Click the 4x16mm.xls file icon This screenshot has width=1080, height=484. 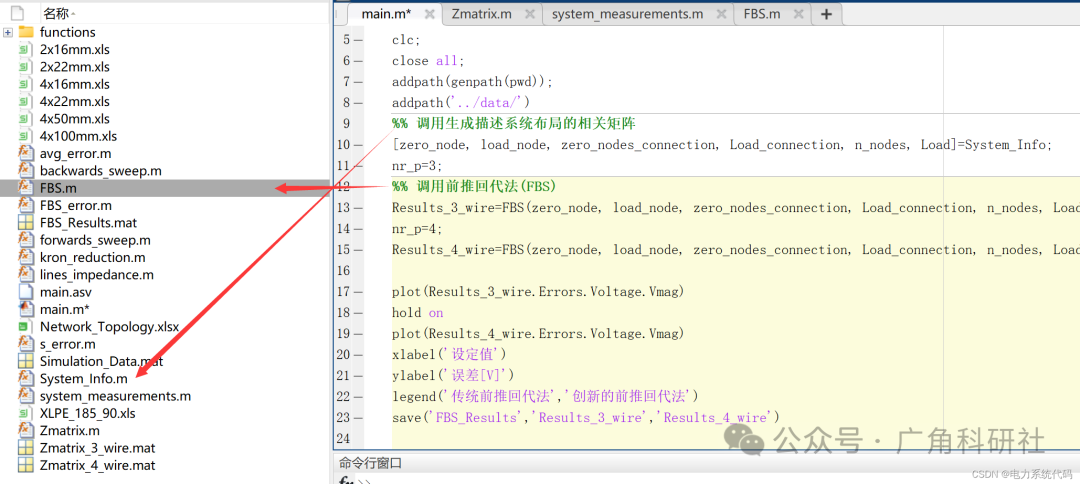click(x=25, y=84)
